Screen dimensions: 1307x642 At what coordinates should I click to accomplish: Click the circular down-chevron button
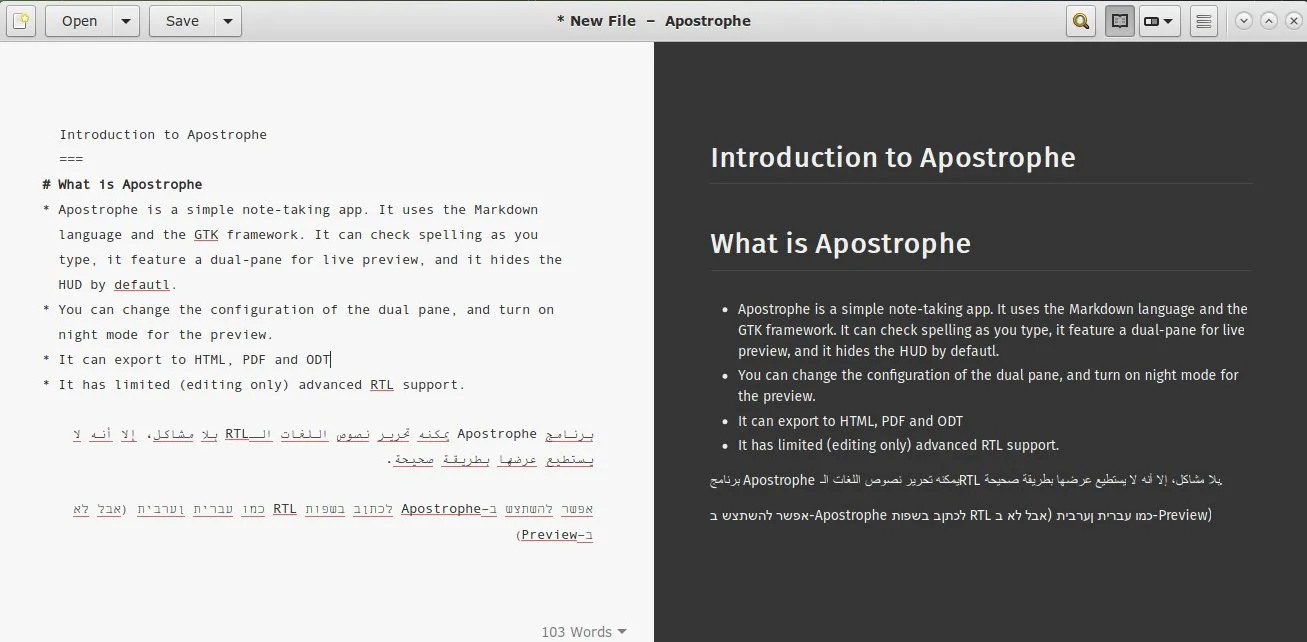pos(1242,20)
